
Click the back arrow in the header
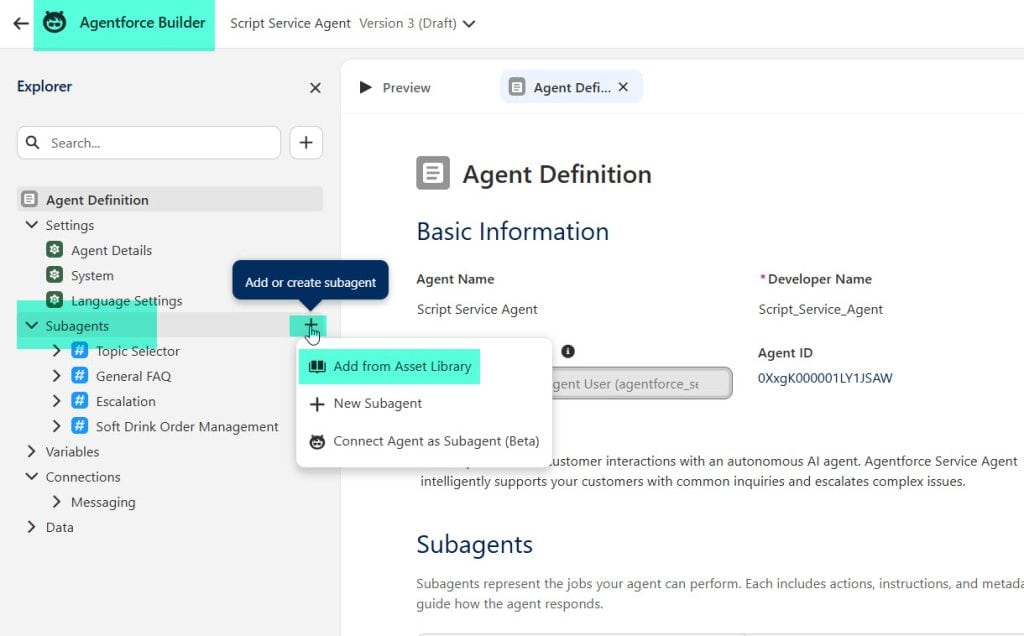click(x=21, y=24)
